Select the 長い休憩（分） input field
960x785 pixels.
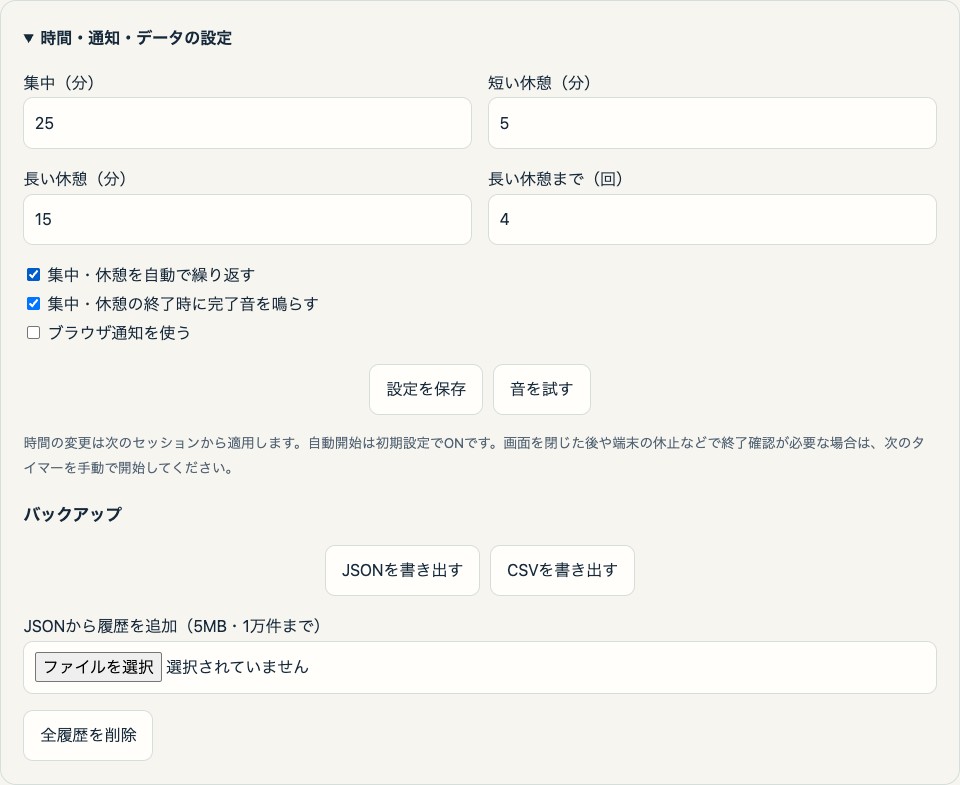tap(247, 219)
